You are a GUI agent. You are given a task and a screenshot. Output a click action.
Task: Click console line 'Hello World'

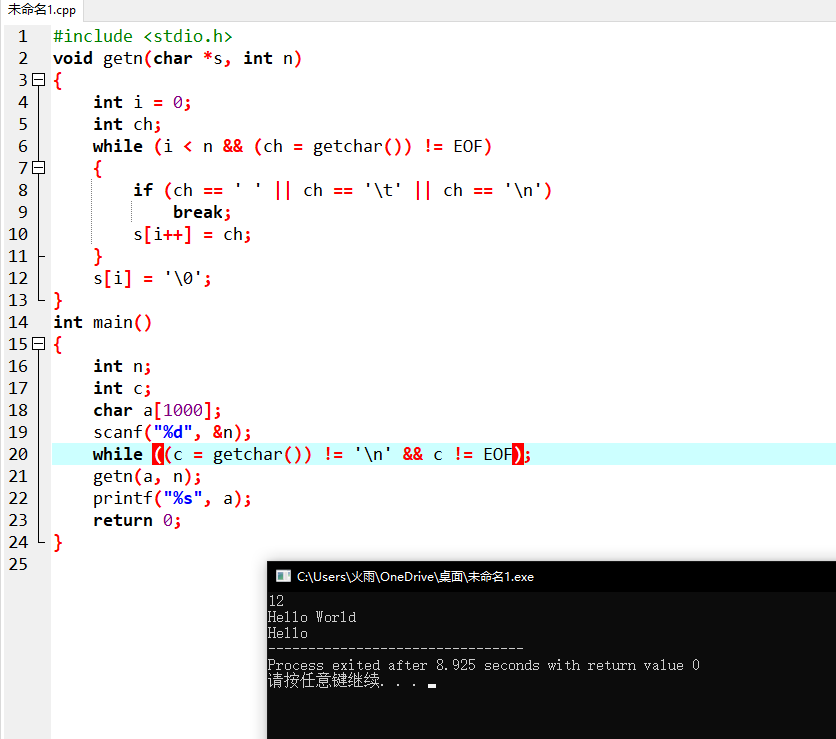pos(312,617)
